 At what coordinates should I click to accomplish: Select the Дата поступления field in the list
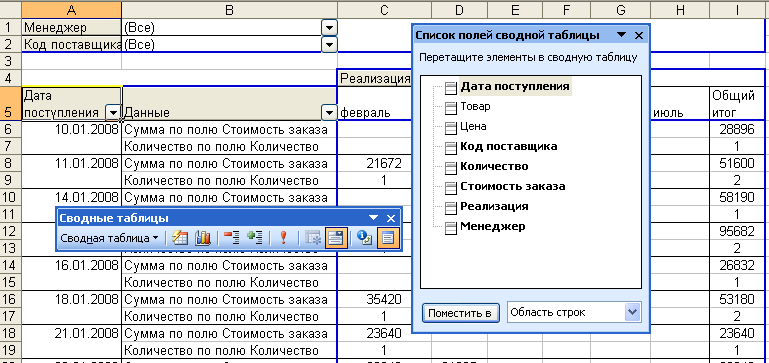514,87
